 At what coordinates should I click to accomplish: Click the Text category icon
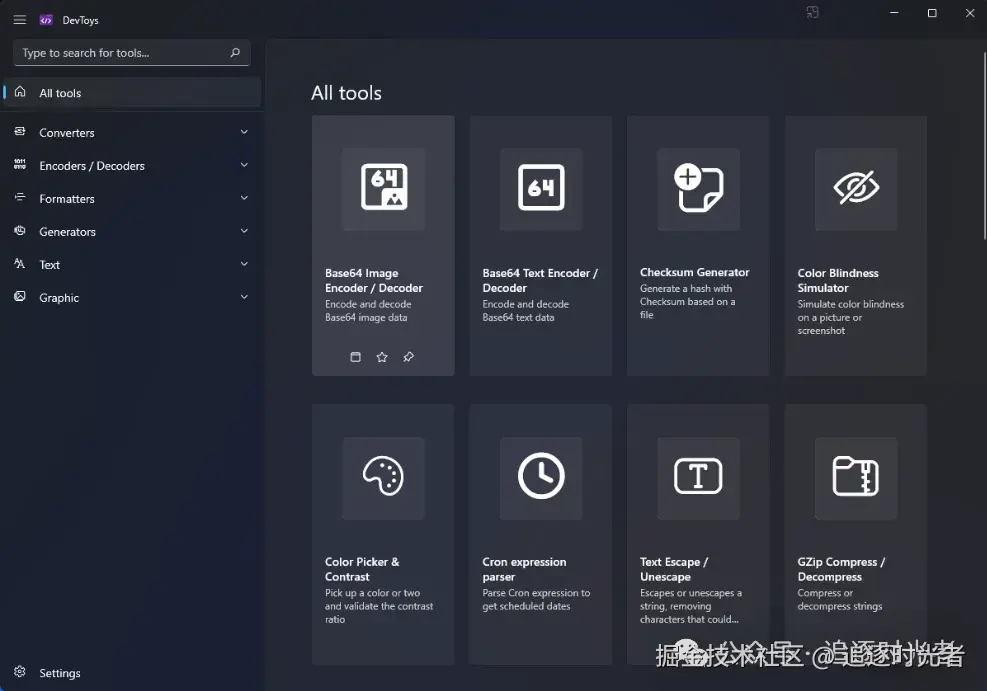coord(20,264)
